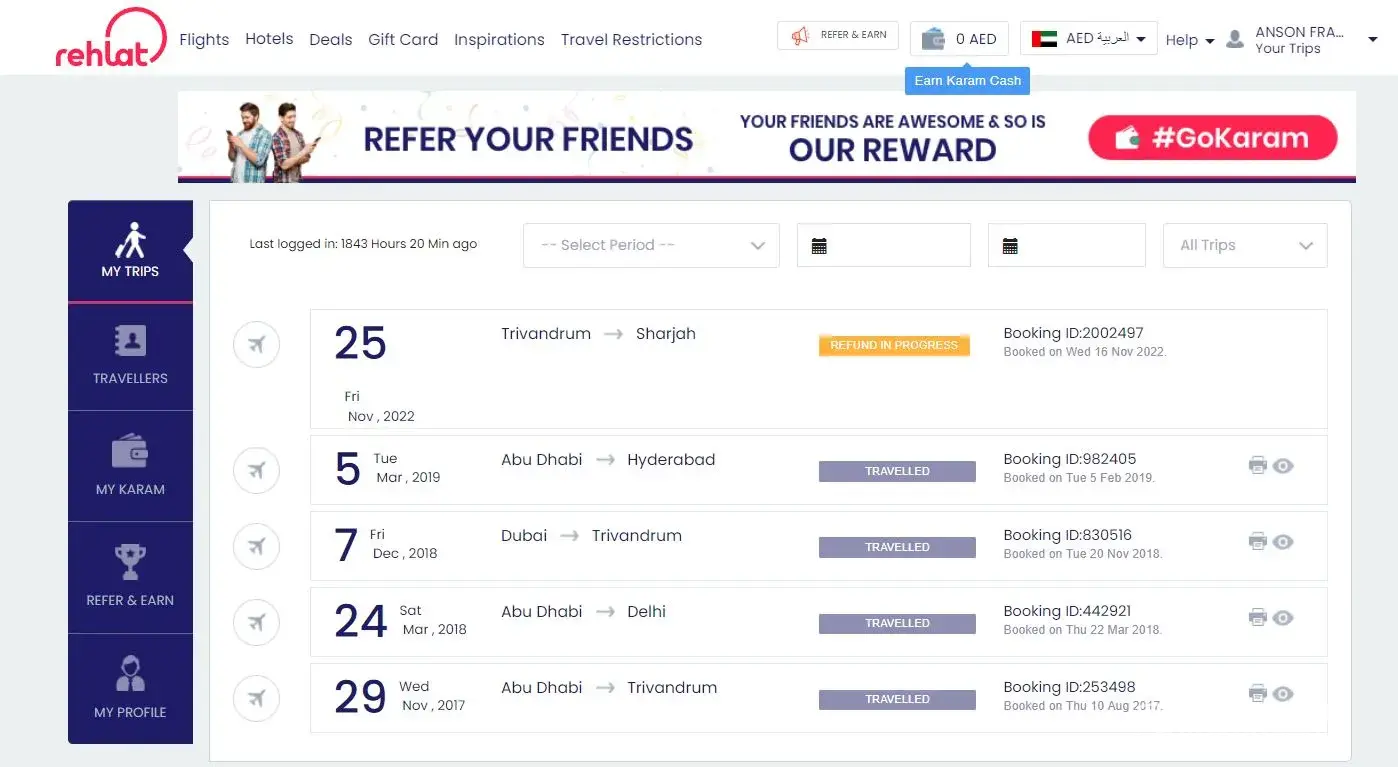
Task: Expand the Select Period dropdown
Action: pyautogui.click(x=651, y=245)
